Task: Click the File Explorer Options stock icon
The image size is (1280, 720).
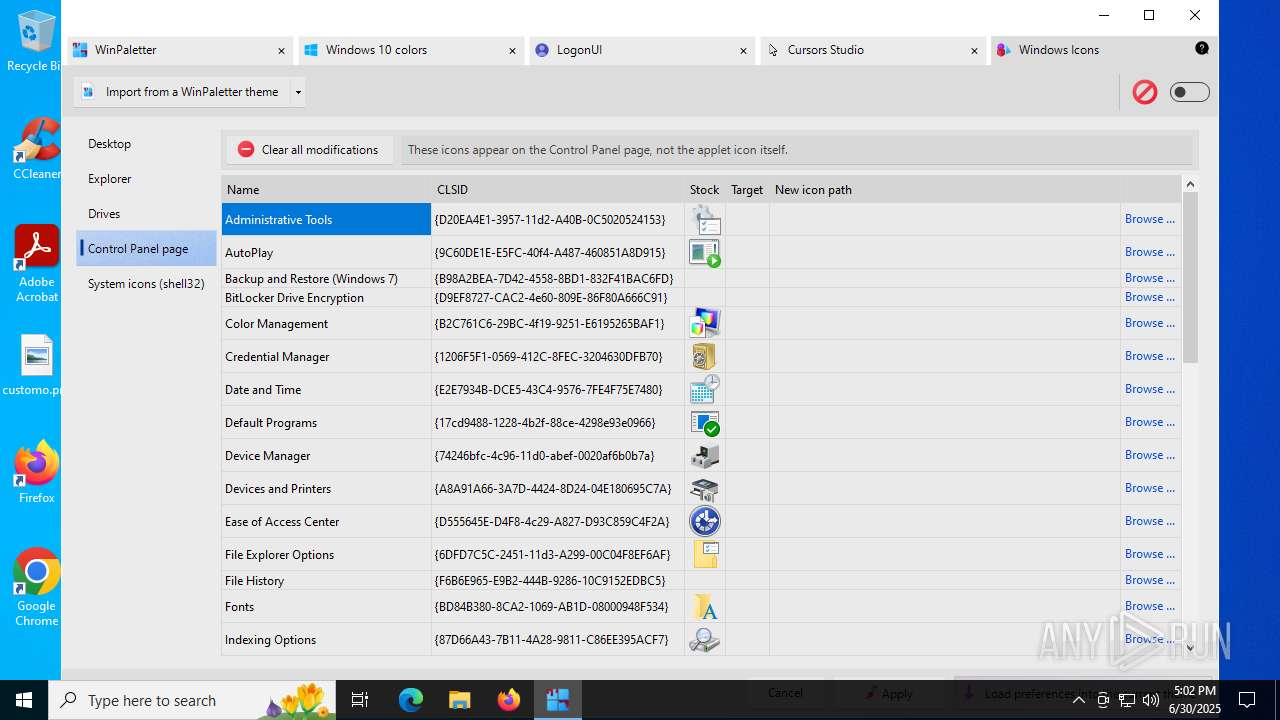Action: (x=705, y=554)
